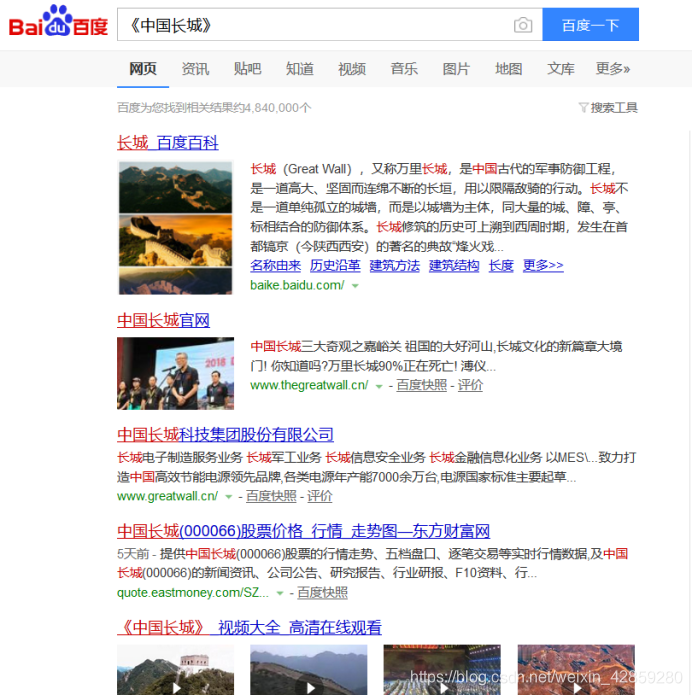The width and height of the screenshot is (692, 696).
Task: Switch to the 知道 tab
Action: pos(300,69)
